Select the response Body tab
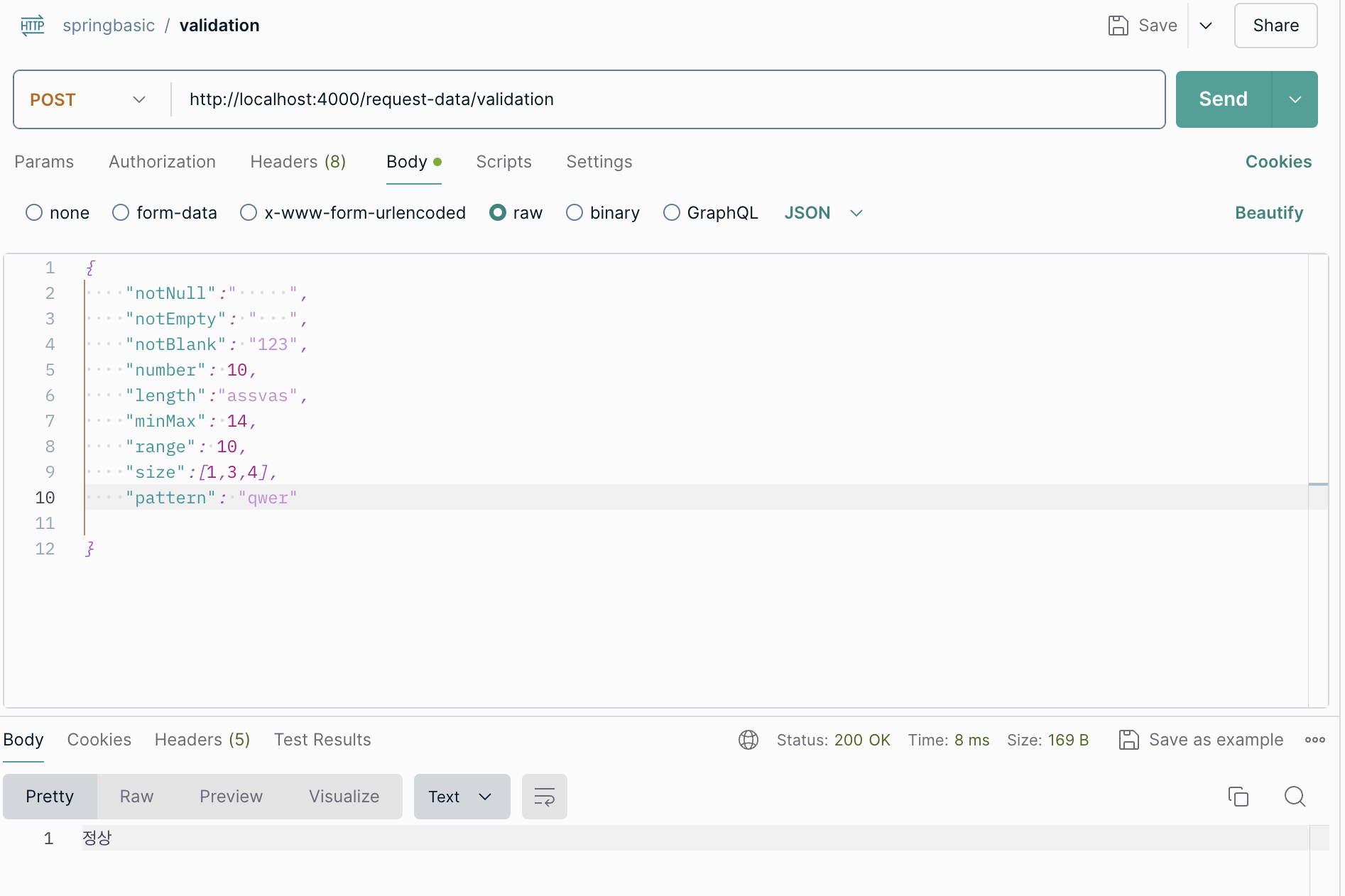The width and height of the screenshot is (1345, 896). (23, 740)
